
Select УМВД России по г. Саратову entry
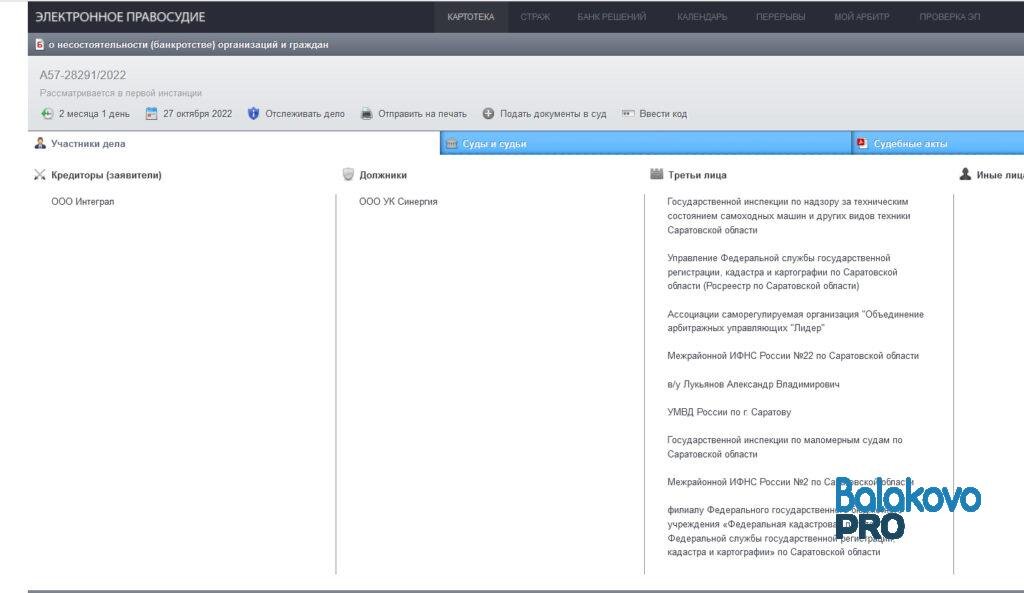pyautogui.click(x=729, y=412)
